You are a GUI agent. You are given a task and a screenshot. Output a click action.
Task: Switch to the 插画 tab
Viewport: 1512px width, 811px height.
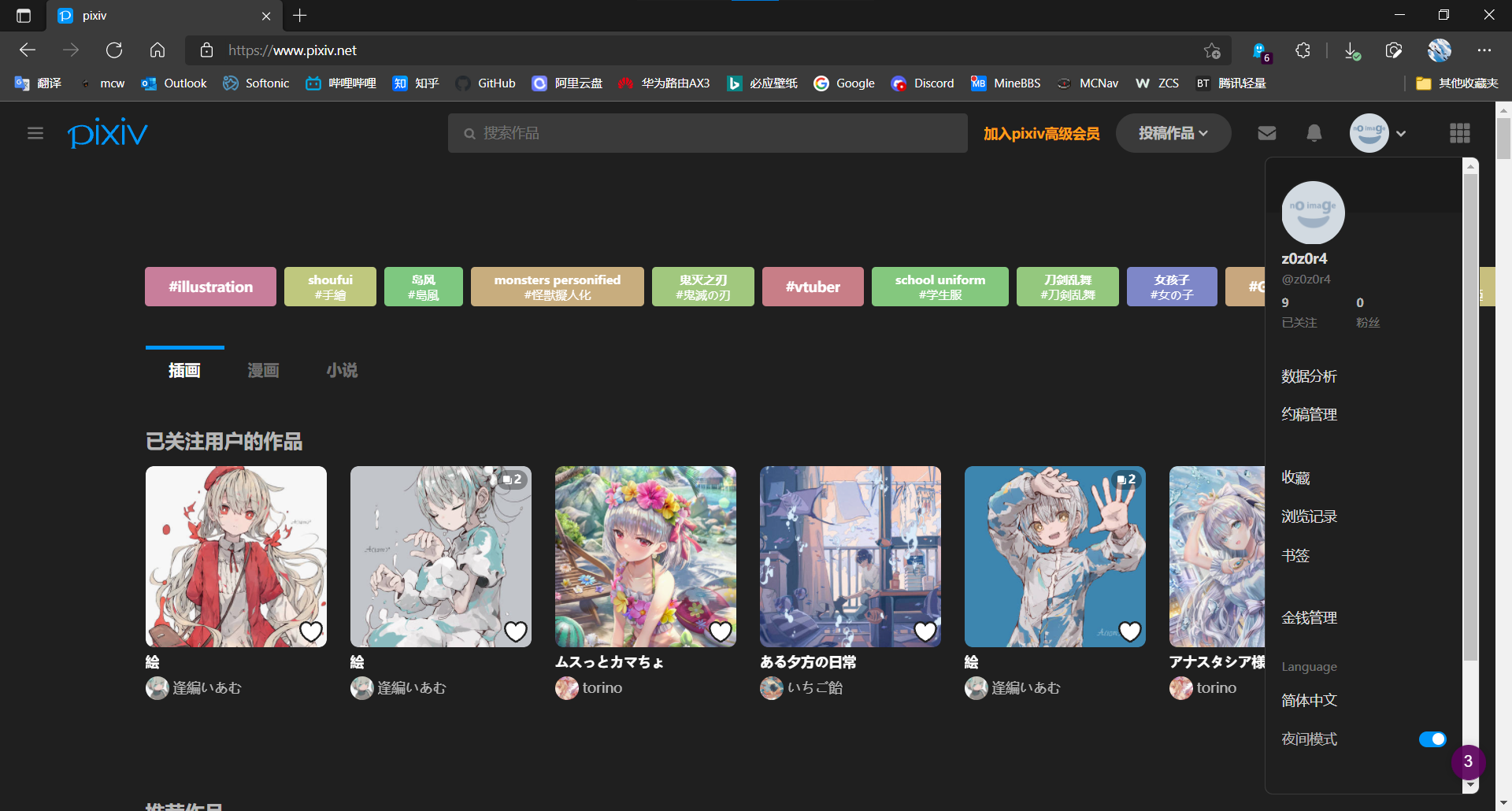coord(184,370)
